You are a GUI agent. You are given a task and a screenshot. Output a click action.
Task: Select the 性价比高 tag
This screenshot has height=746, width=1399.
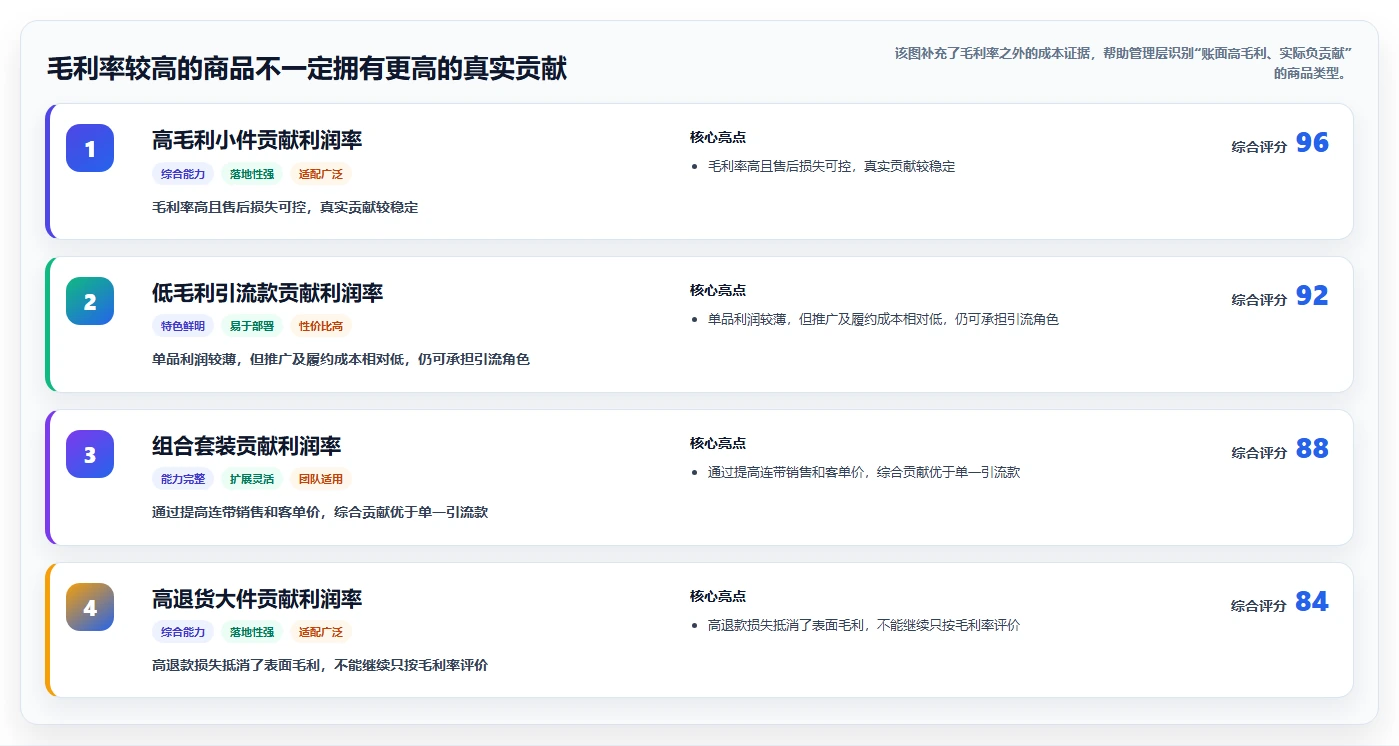(321, 326)
